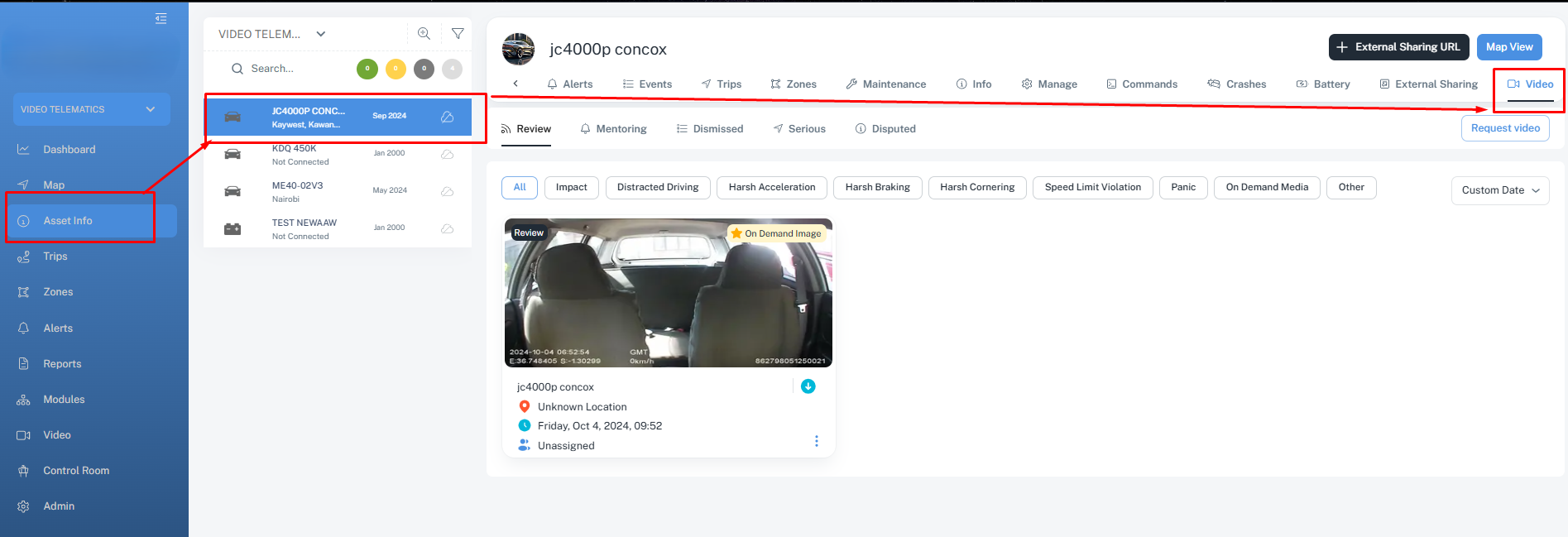Open the three-dot menu on the video card
Image resolution: width=1568 pixels, height=537 pixels.
pyautogui.click(x=816, y=441)
